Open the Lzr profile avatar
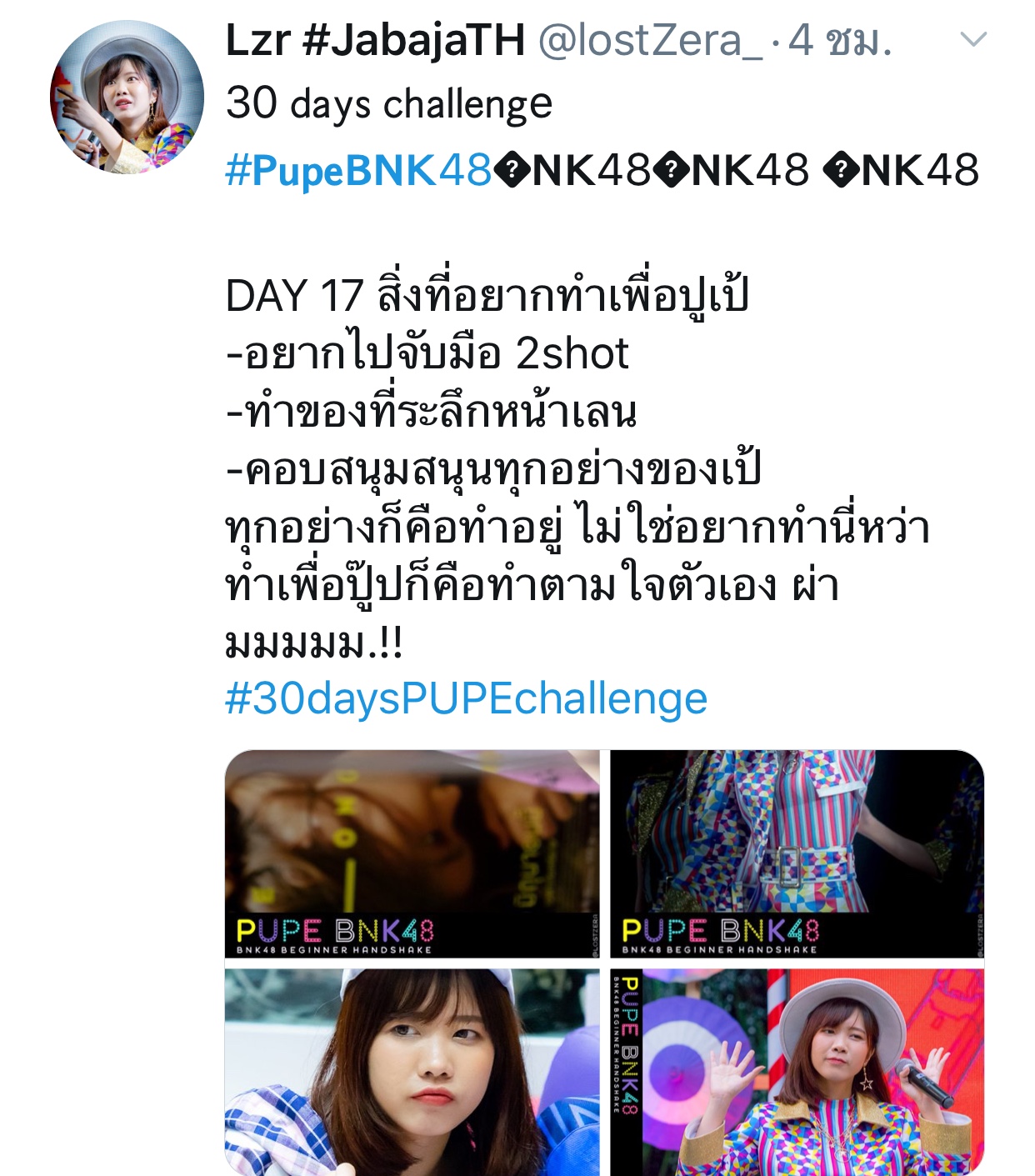Screen dimensions: 1035x1176 (127, 97)
